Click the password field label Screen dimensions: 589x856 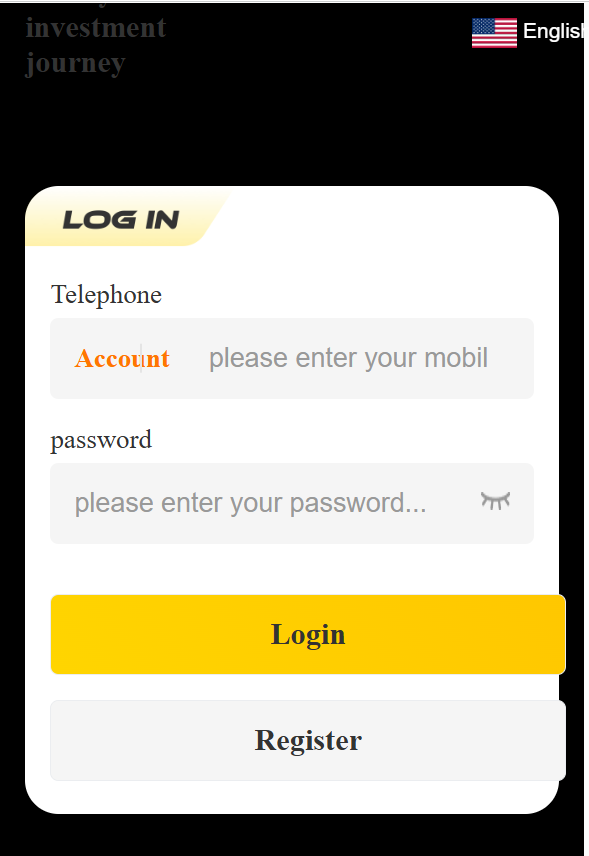[101, 440]
